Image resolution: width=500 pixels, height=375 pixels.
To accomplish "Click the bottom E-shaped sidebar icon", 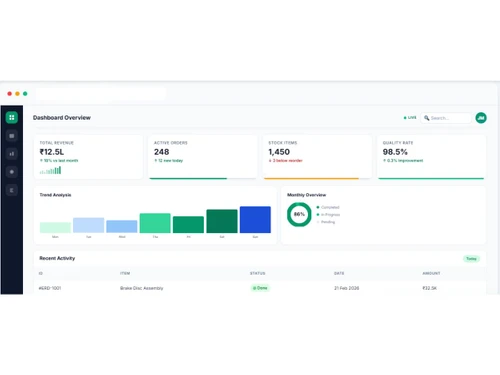I will click(12, 190).
